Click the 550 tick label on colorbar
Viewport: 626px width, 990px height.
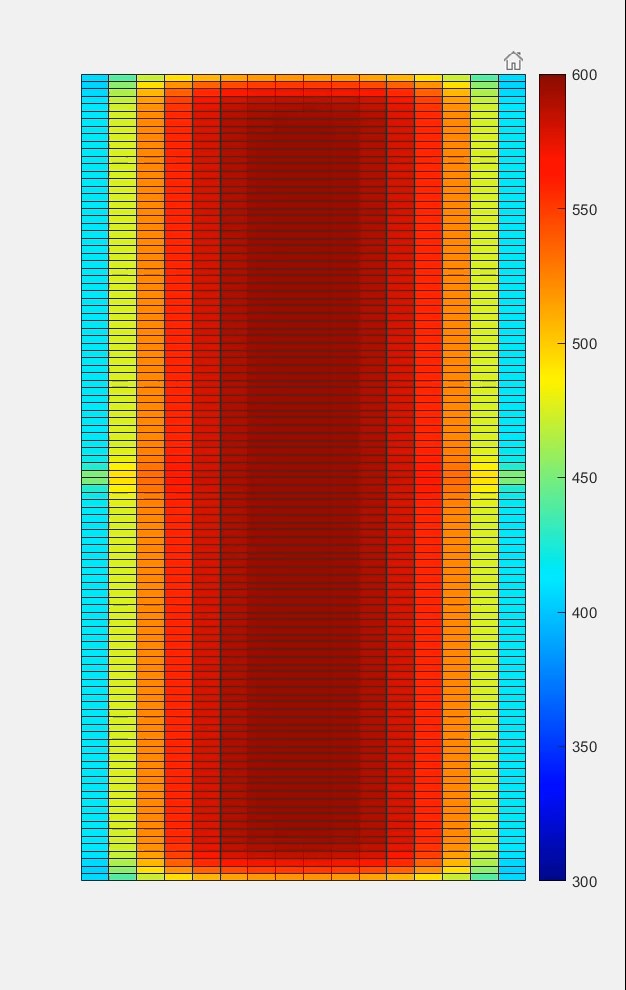tap(584, 210)
